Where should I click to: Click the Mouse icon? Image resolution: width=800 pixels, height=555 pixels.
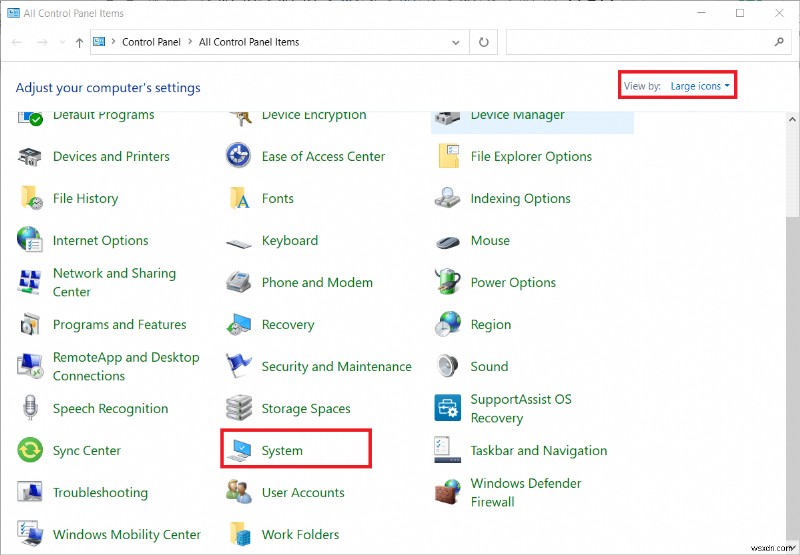click(448, 242)
